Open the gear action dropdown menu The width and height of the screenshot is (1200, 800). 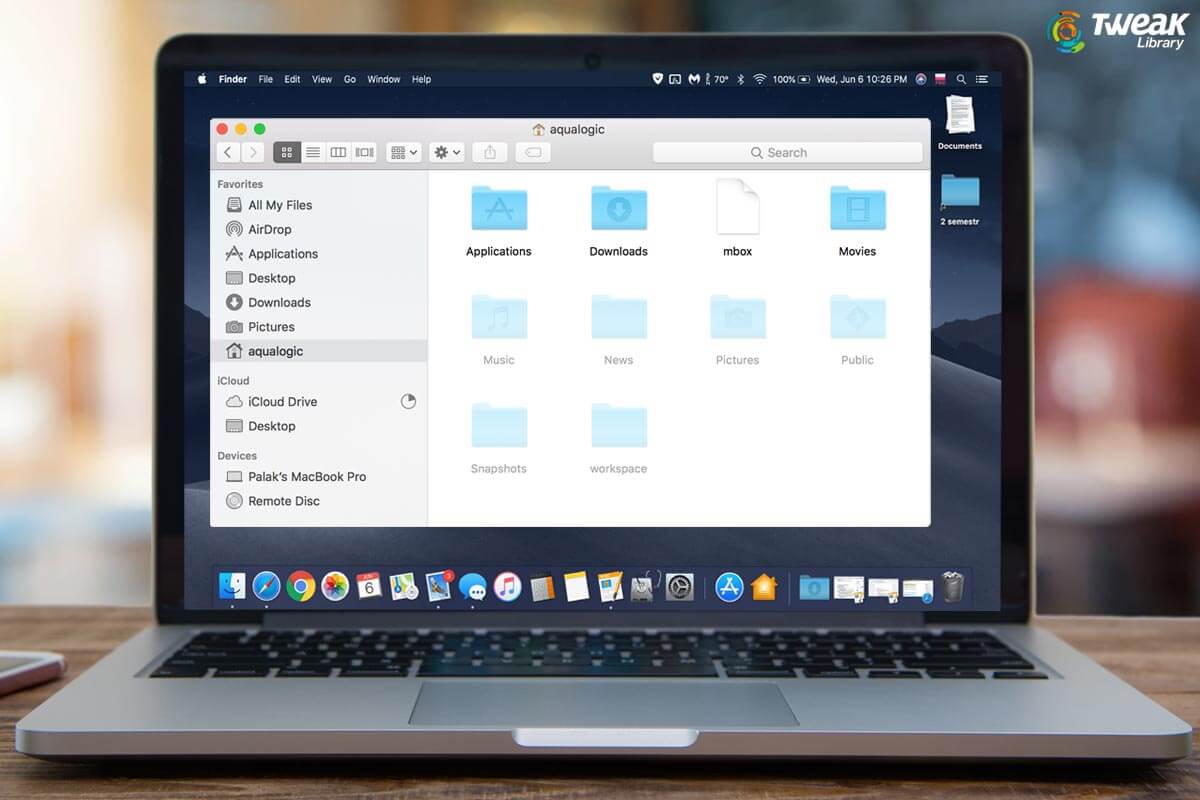point(446,152)
